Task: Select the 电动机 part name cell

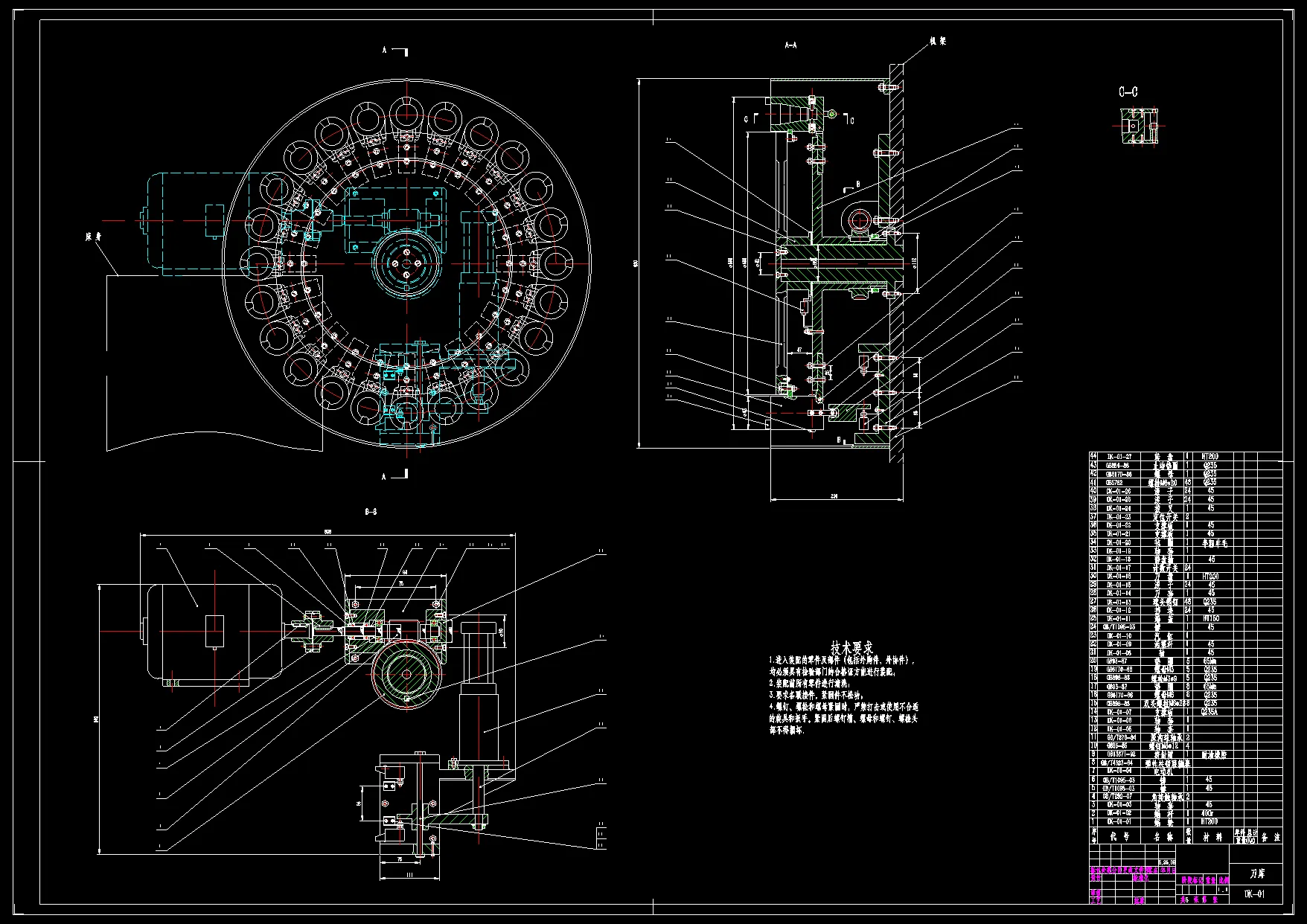Action: (1163, 771)
